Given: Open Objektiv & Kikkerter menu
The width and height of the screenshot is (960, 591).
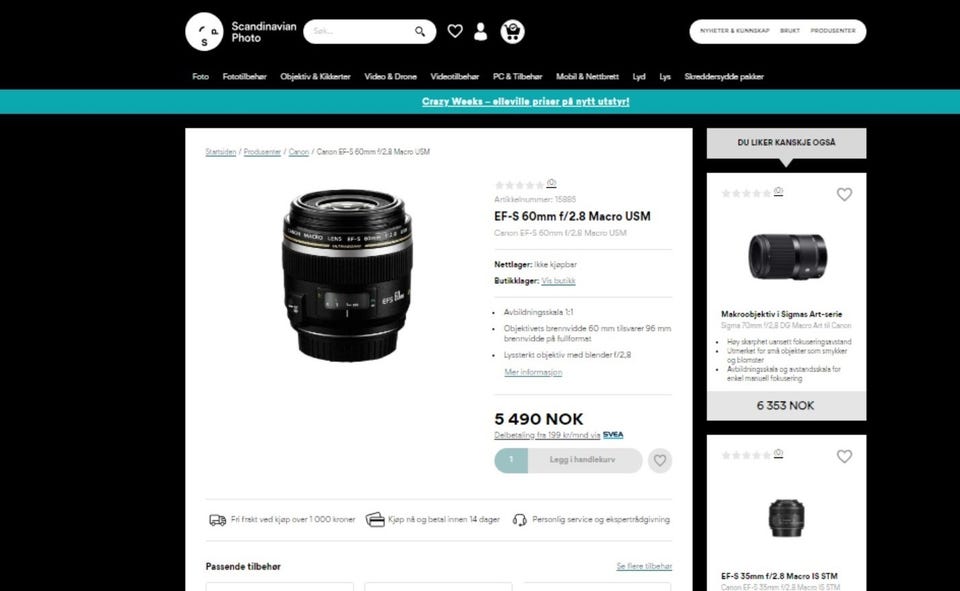Looking at the screenshot, I should click(x=315, y=77).
